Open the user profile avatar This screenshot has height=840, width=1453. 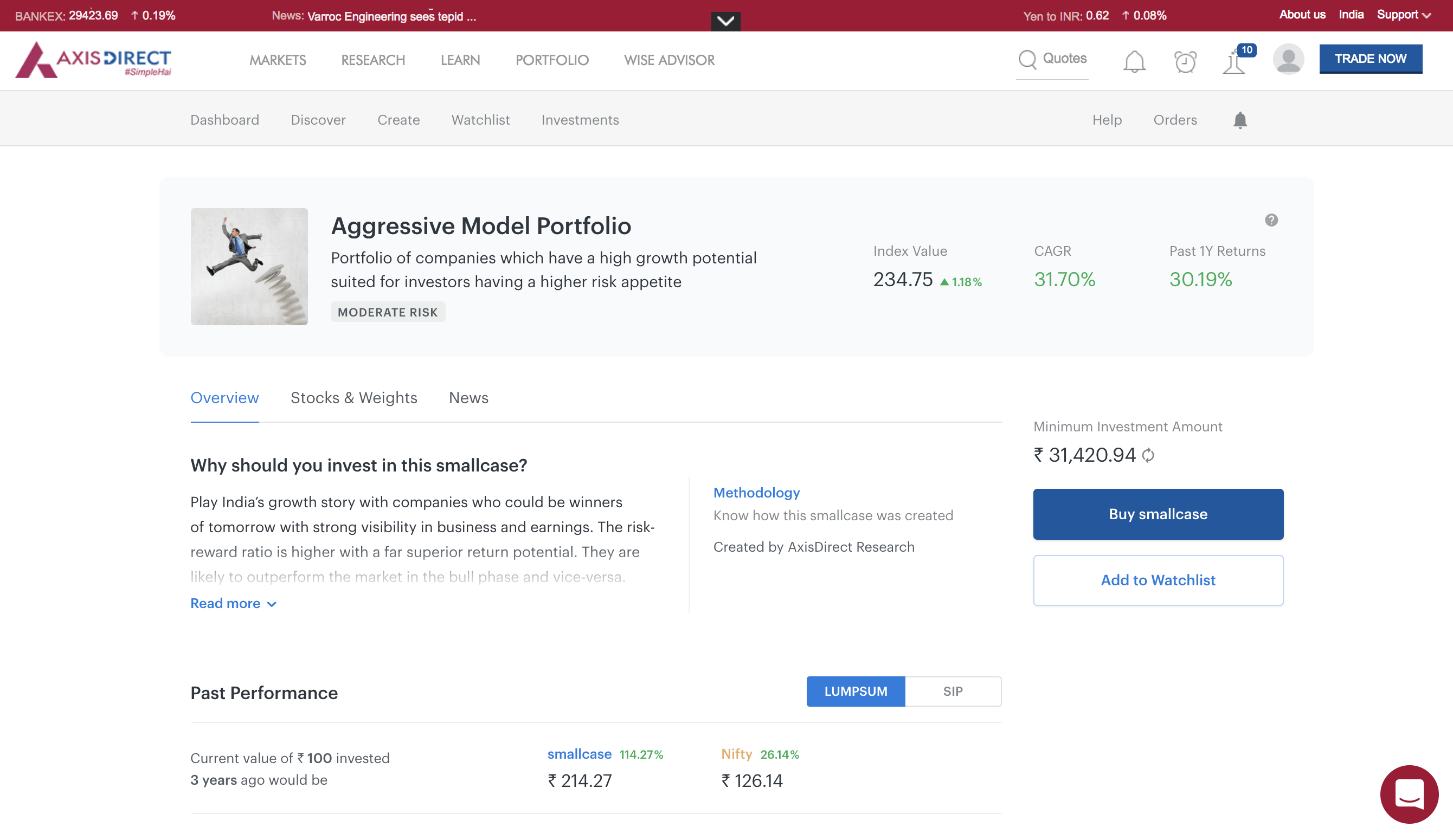click(x=1288, y=59)
